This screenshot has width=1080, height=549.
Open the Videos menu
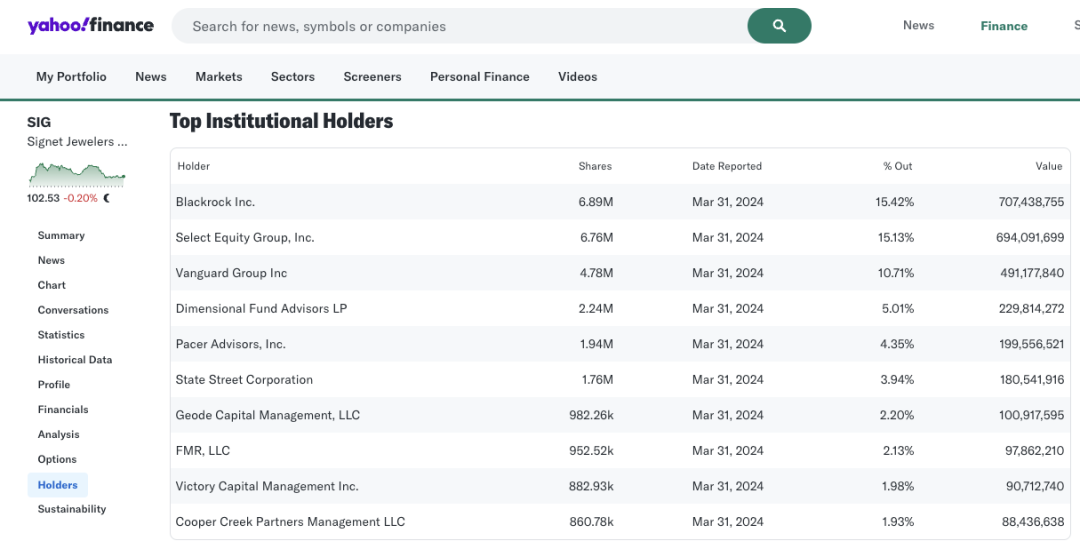(x=577, y=76)
